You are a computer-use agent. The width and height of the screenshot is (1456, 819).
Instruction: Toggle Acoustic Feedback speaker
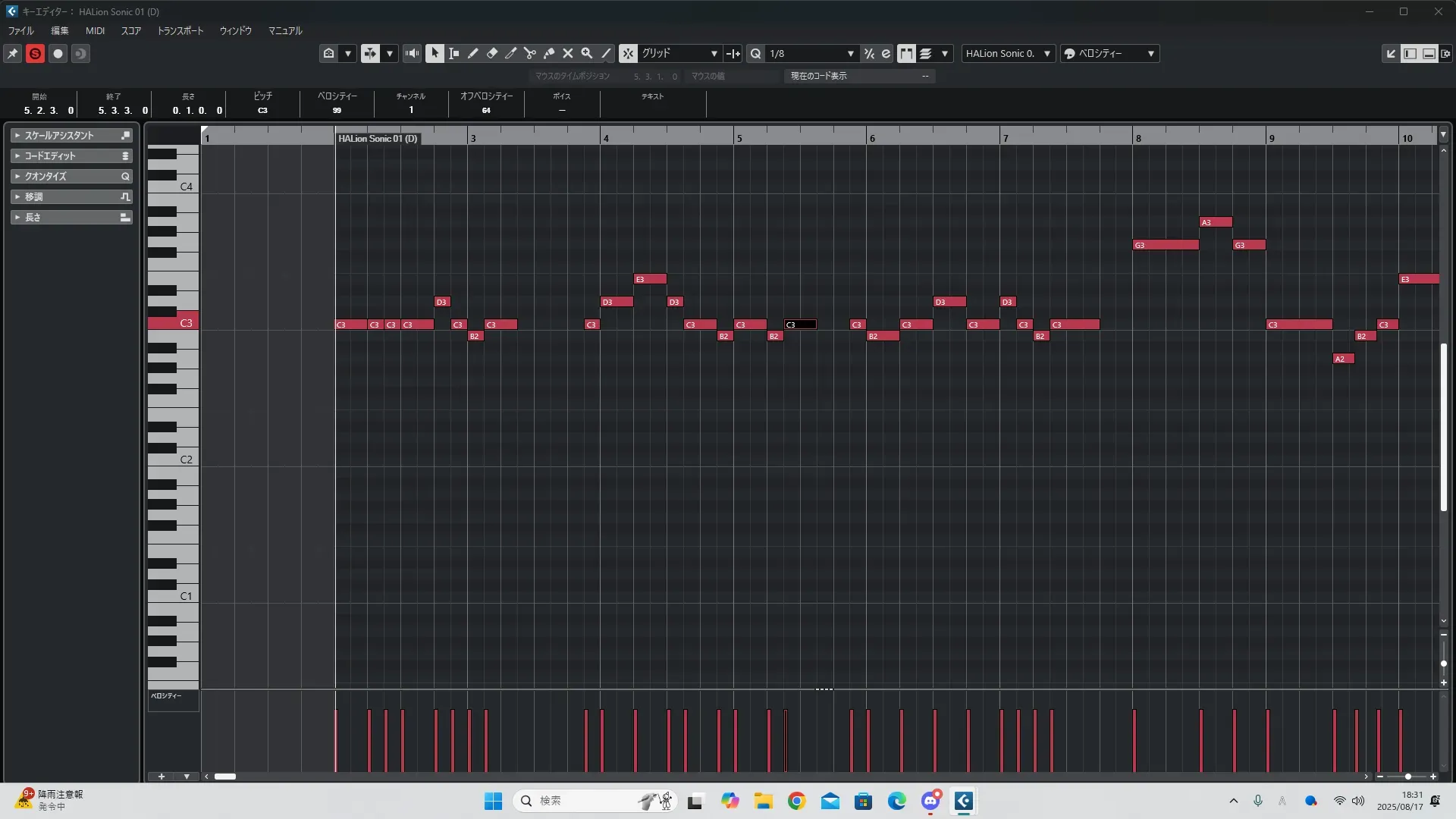pyautogui.click(x=412, y=53)
